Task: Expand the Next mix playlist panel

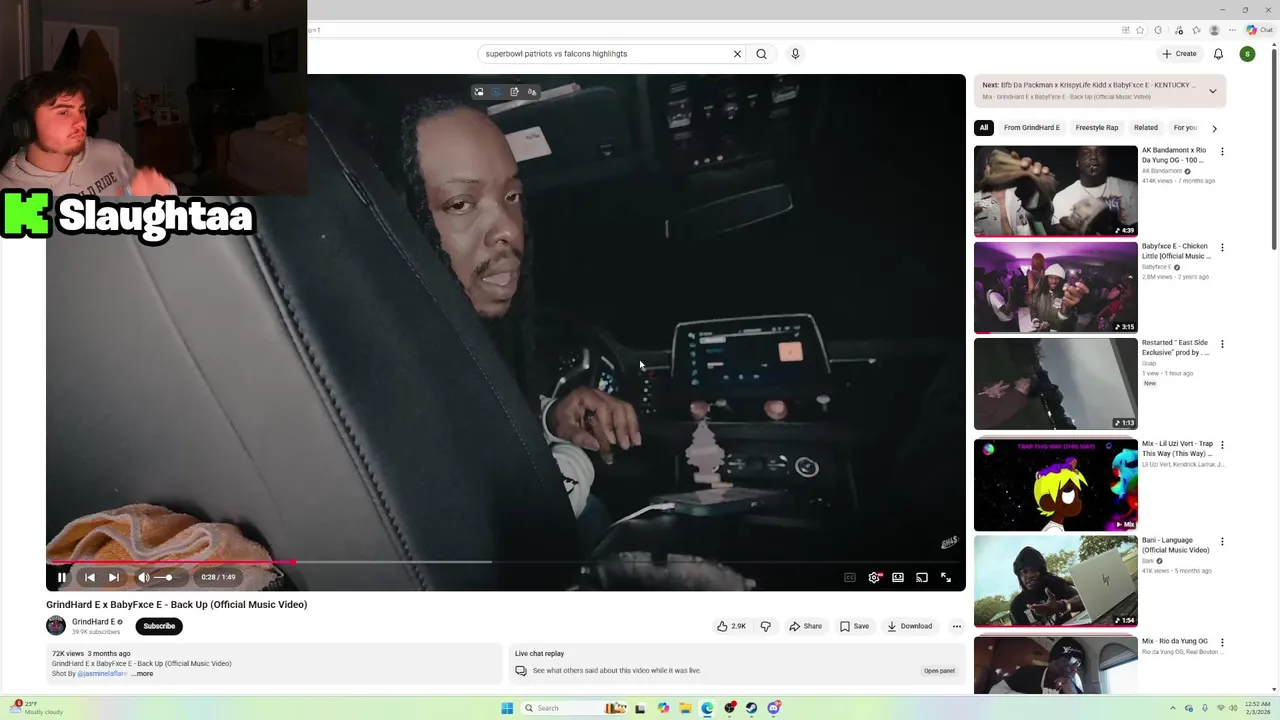Action: [1212, 91]
